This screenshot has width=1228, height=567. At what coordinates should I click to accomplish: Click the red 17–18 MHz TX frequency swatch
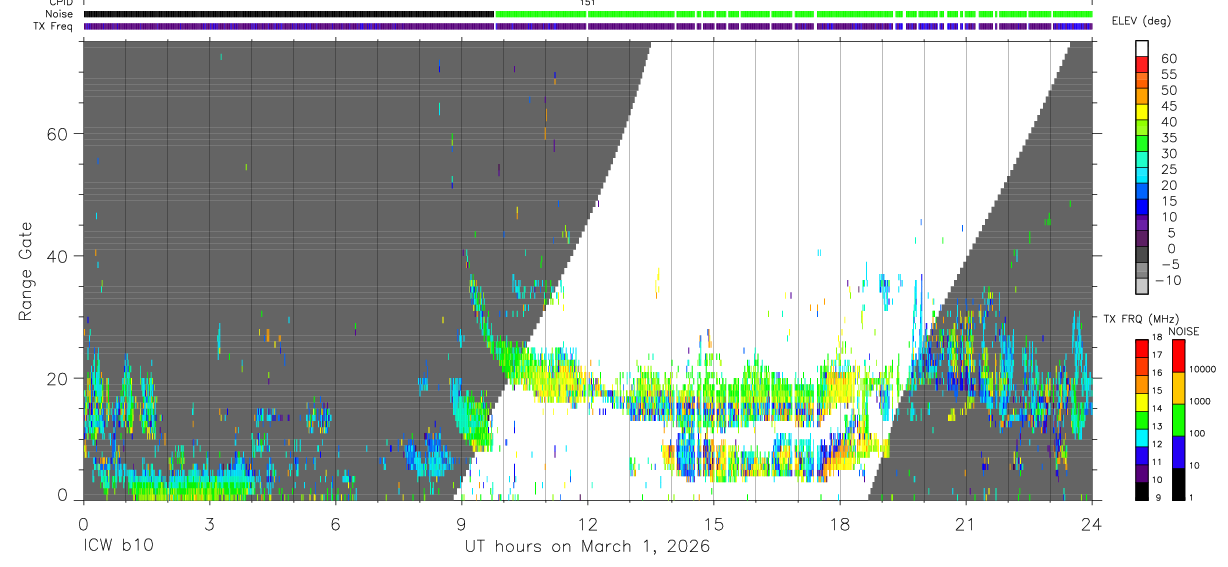pos(1143,349)
